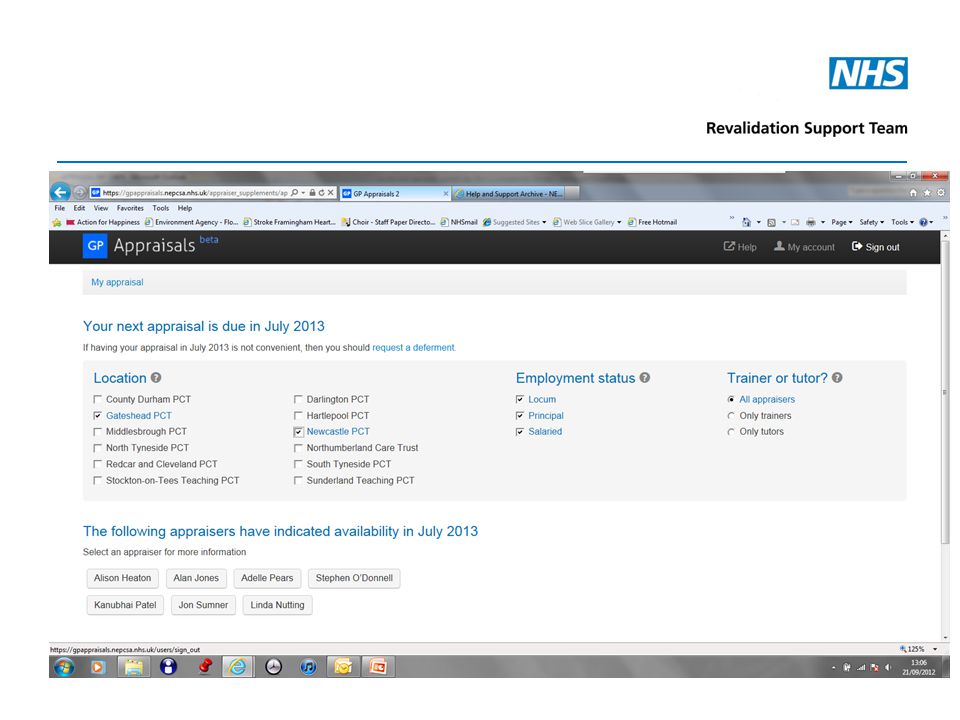Untick the Newcastle PCT checkbox
Viewport: 960px width, 720px height.
(298, 432)
